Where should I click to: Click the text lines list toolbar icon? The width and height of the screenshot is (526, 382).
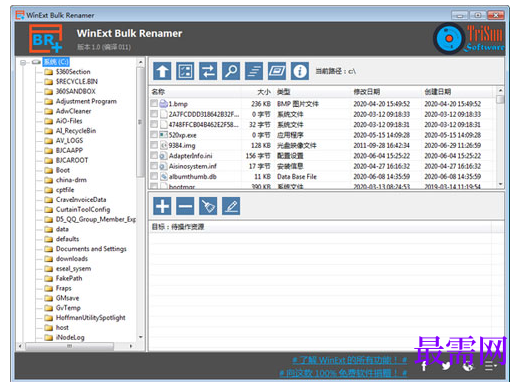254,71
